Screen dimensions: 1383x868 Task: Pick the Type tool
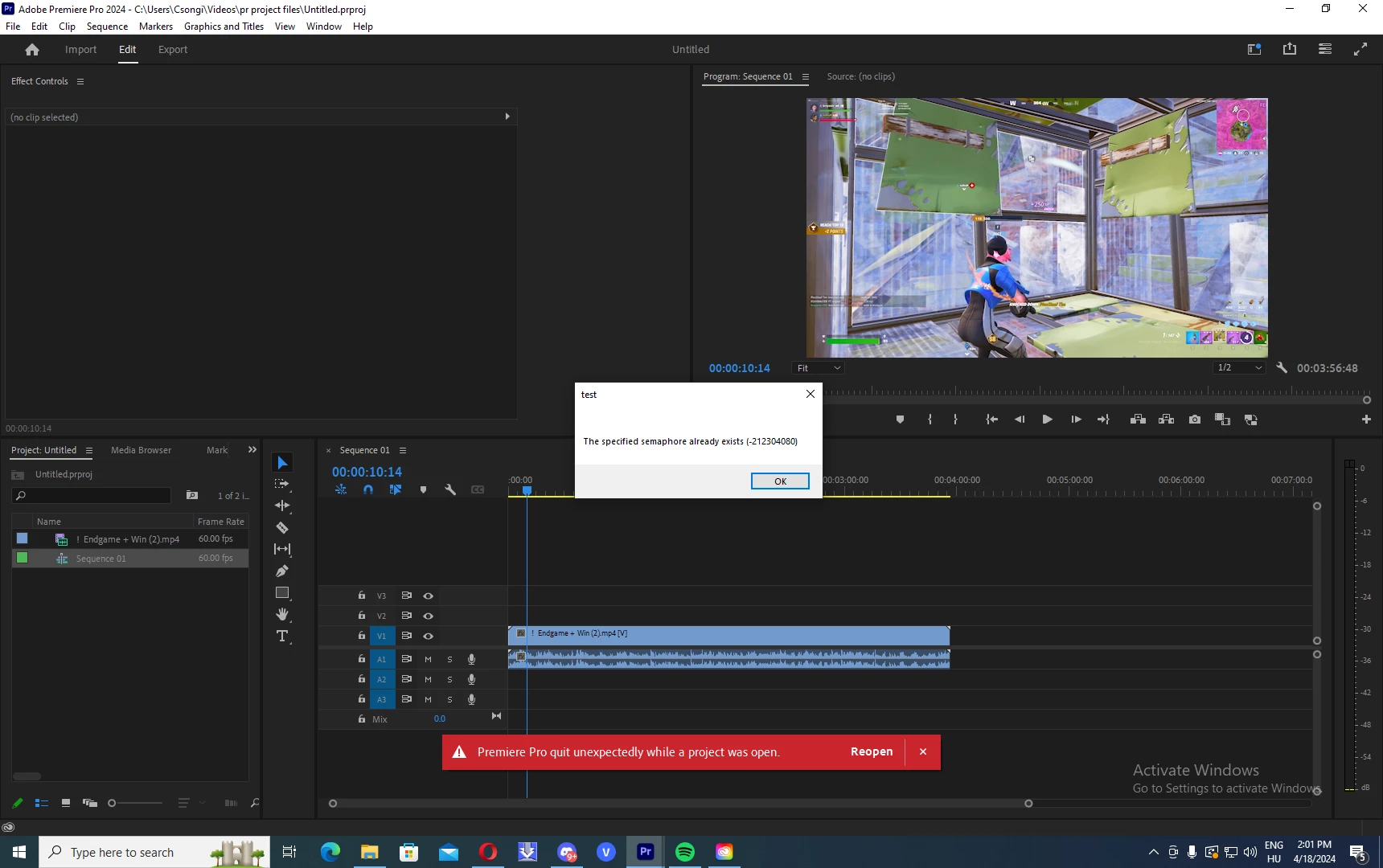click(282, 636)
